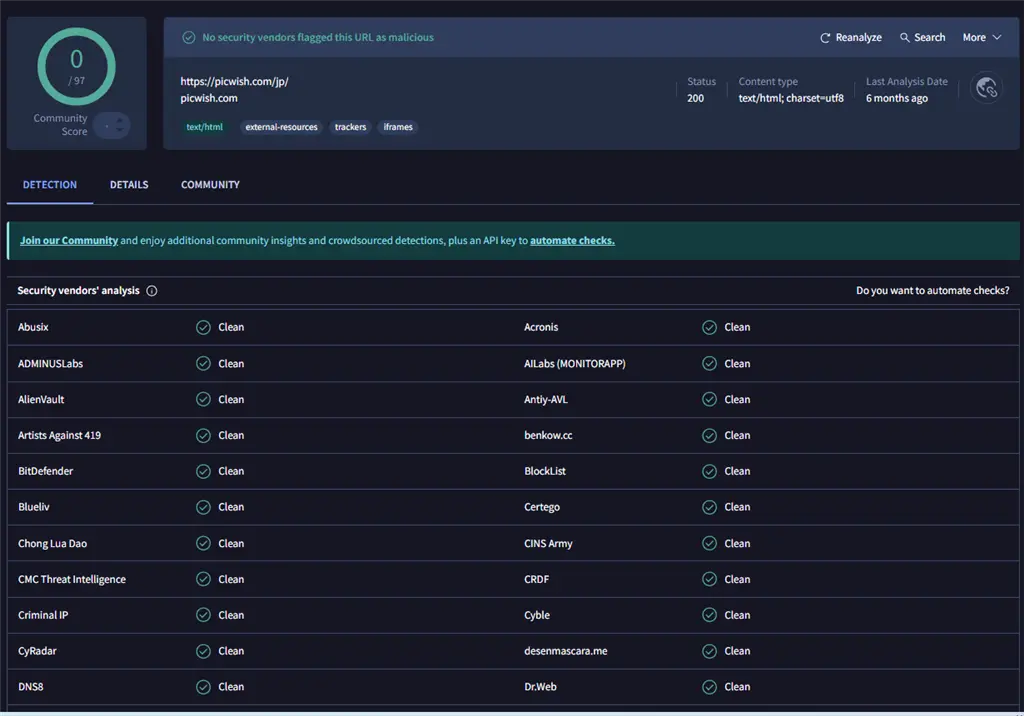Click the detection score circle showing 0/97
1024x716 pixels.
click(76, 66)
